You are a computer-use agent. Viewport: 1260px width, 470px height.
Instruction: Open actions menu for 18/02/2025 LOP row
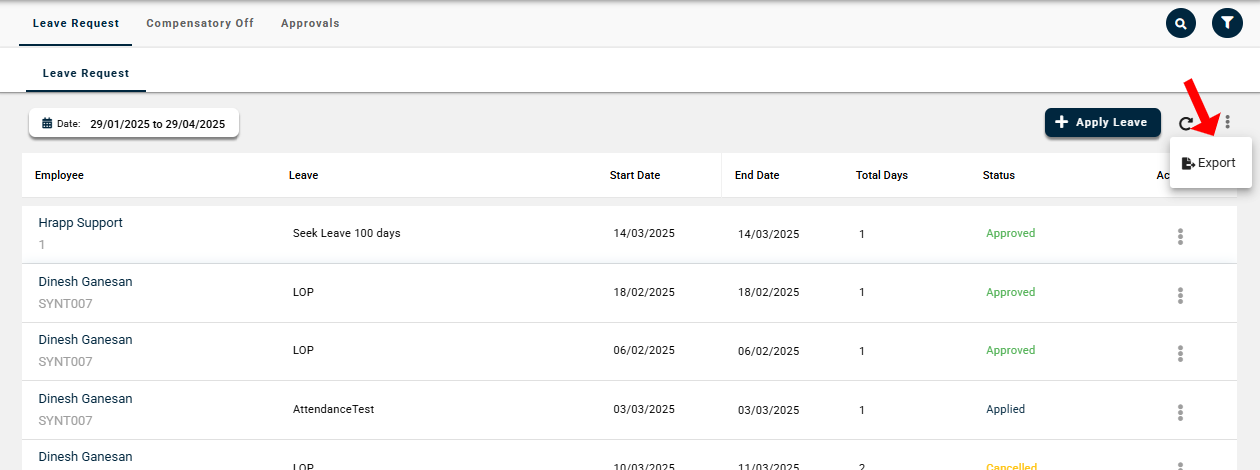pyautogui.click(x=1180, y=295)
